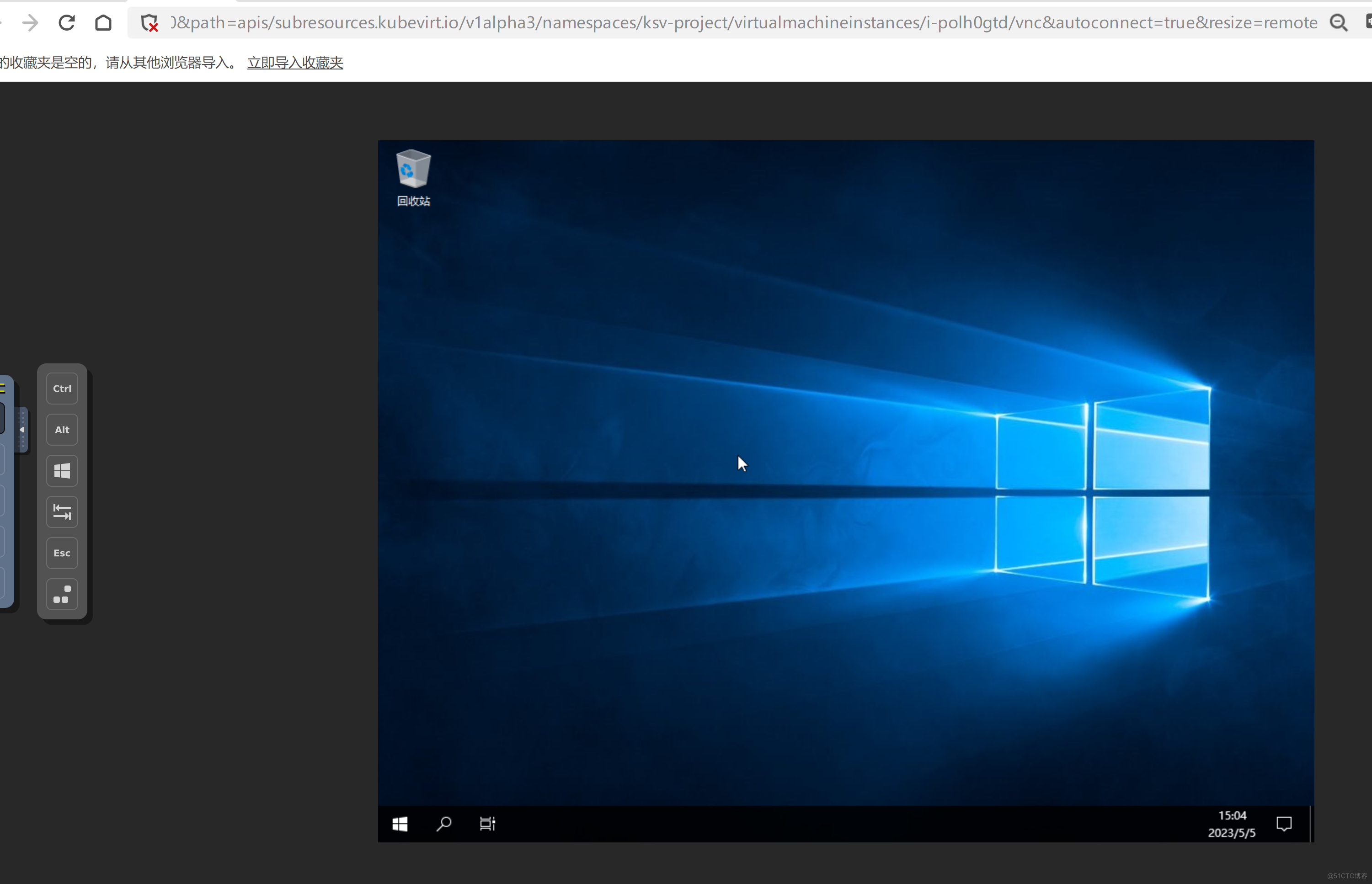Collapse the noVNC control bar handle
Viewport: 1372px width, 884px height.
pos(22,429)
